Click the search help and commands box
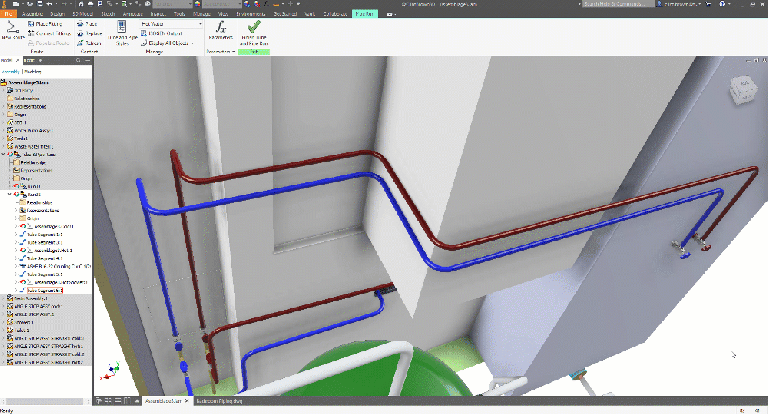Screen dimensions: 768x414 618,4
